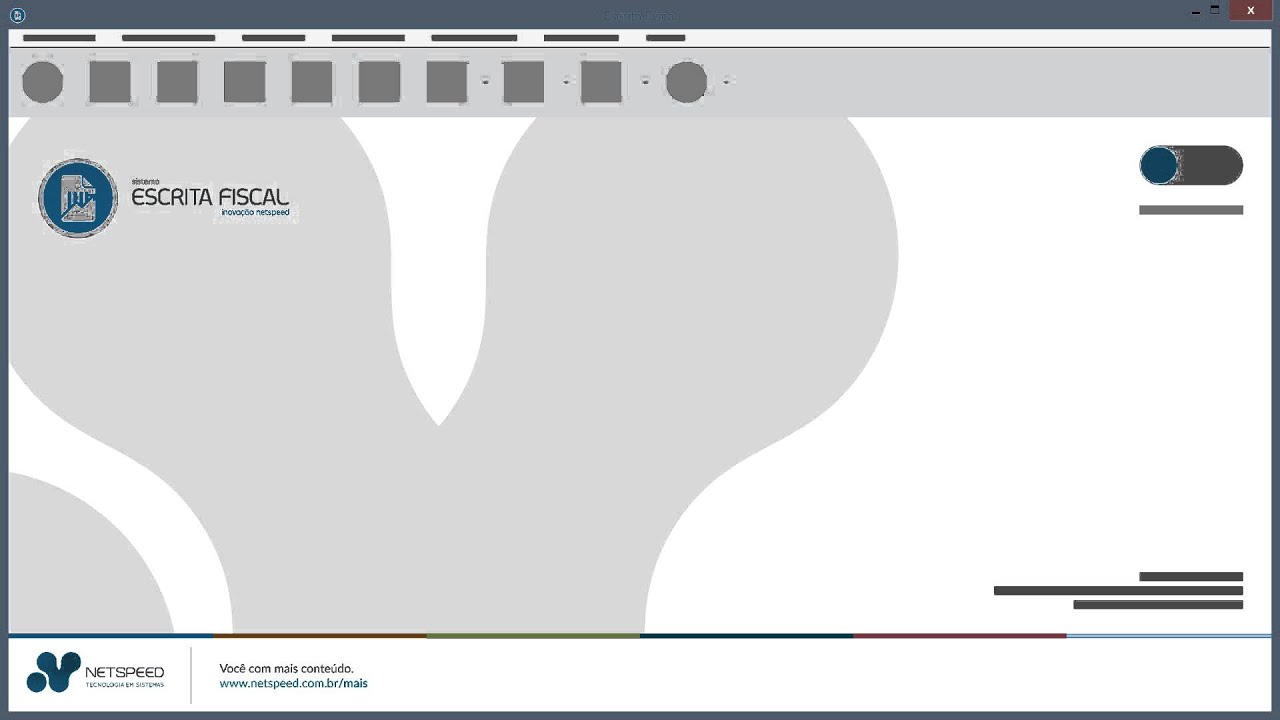Image resolution: width=1280 pixels, height=720 pixels.
Task: Open the last, shortest menu bar item
Action: tap(666, 38)
